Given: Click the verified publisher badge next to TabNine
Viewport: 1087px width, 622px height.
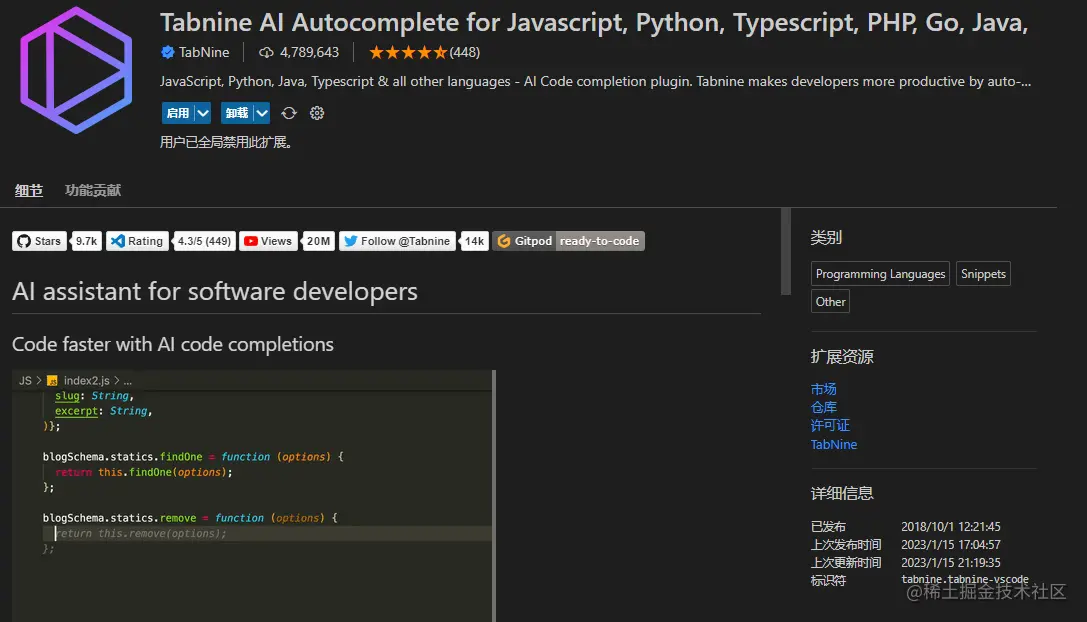Looking at the screenshot, I should click(x=167, y=52).
